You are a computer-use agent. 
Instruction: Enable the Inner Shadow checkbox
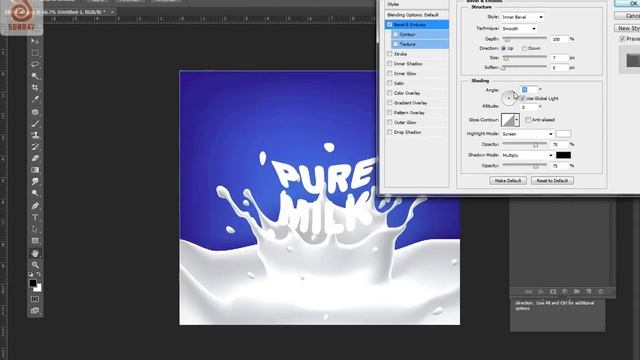(x=389, y=64)
